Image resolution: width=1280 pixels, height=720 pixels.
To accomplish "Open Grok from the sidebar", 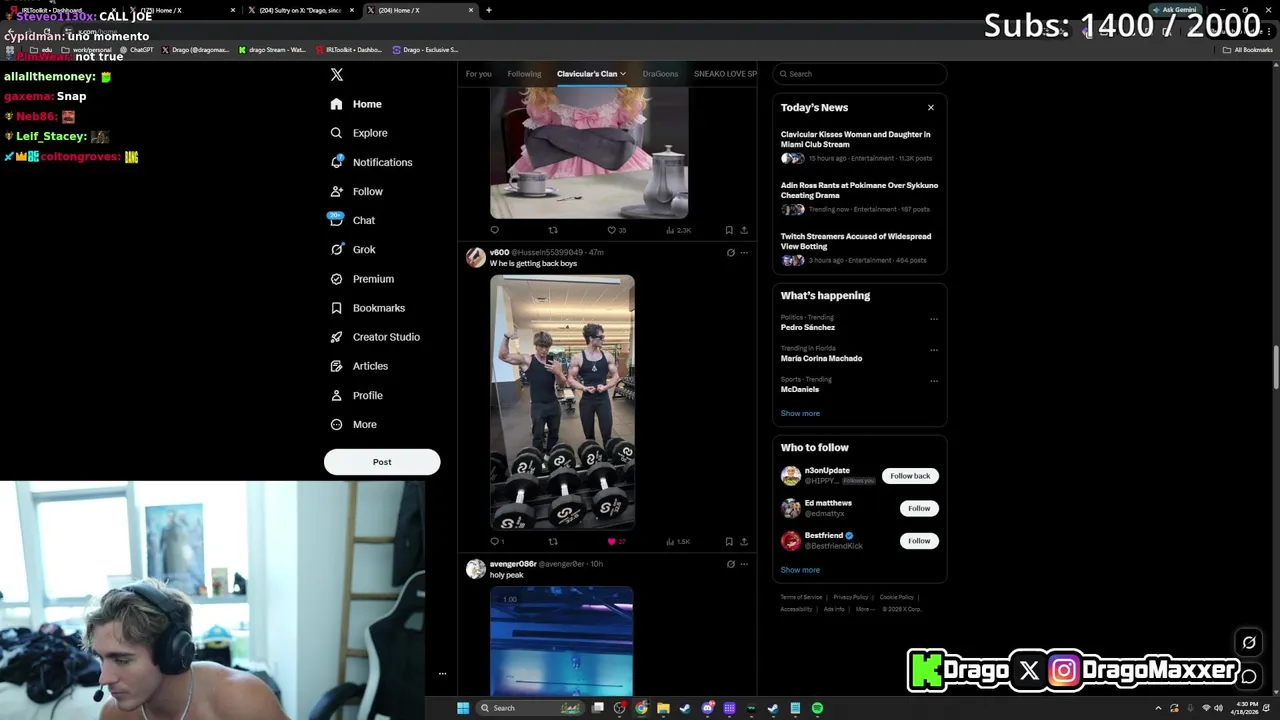I will 352,249.
